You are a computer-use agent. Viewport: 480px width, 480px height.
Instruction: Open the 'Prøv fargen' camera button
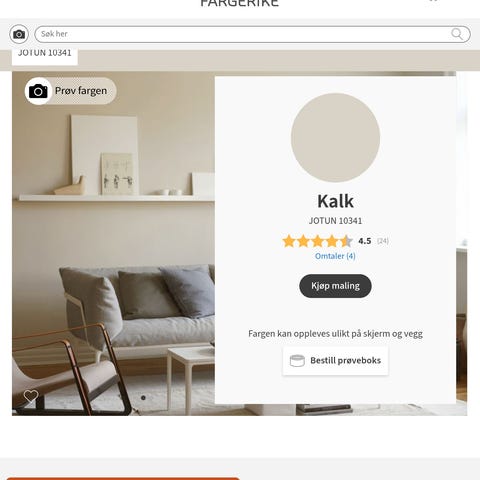[x=71, y=91]
